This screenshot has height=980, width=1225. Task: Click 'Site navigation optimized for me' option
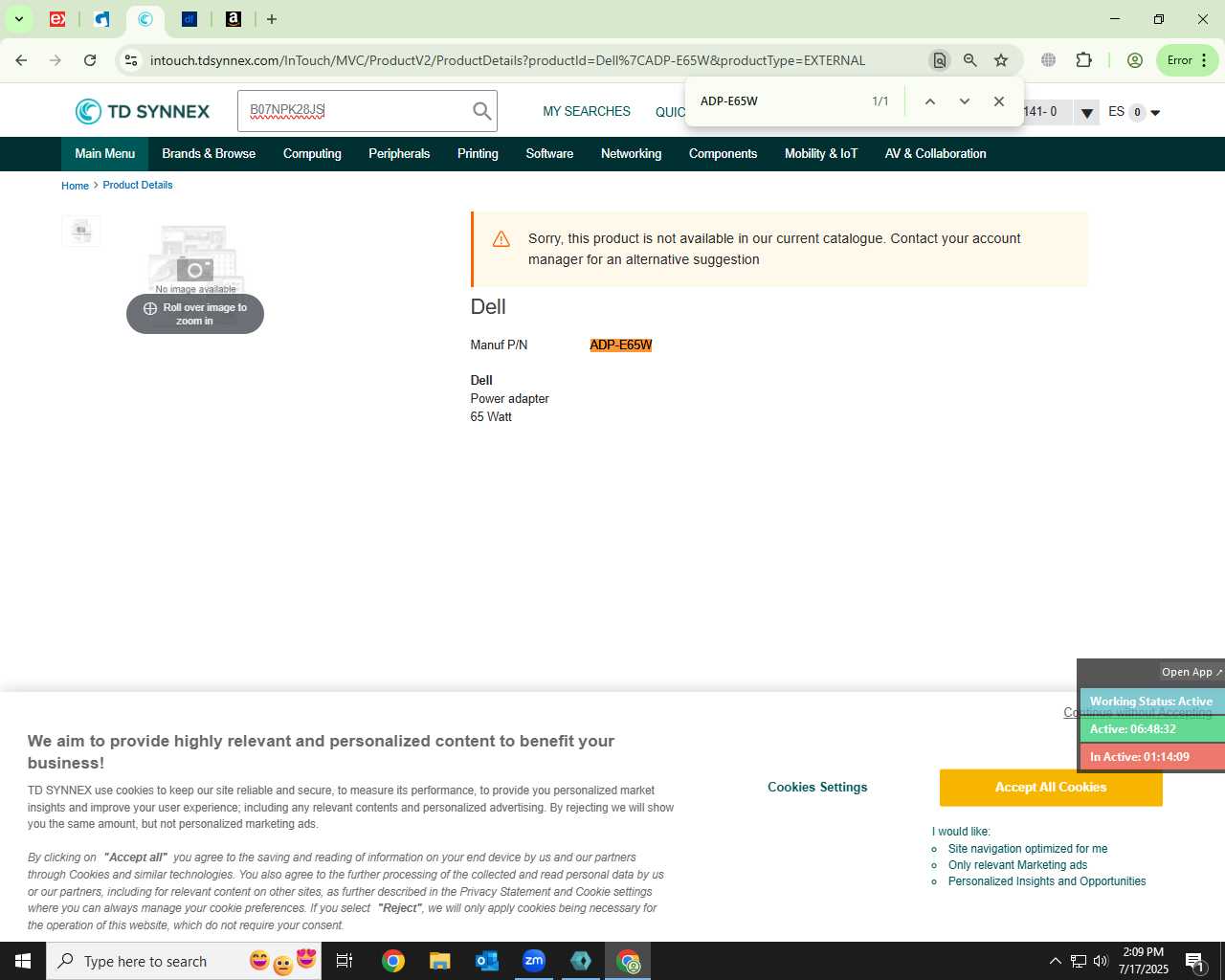pos(1028,849)
